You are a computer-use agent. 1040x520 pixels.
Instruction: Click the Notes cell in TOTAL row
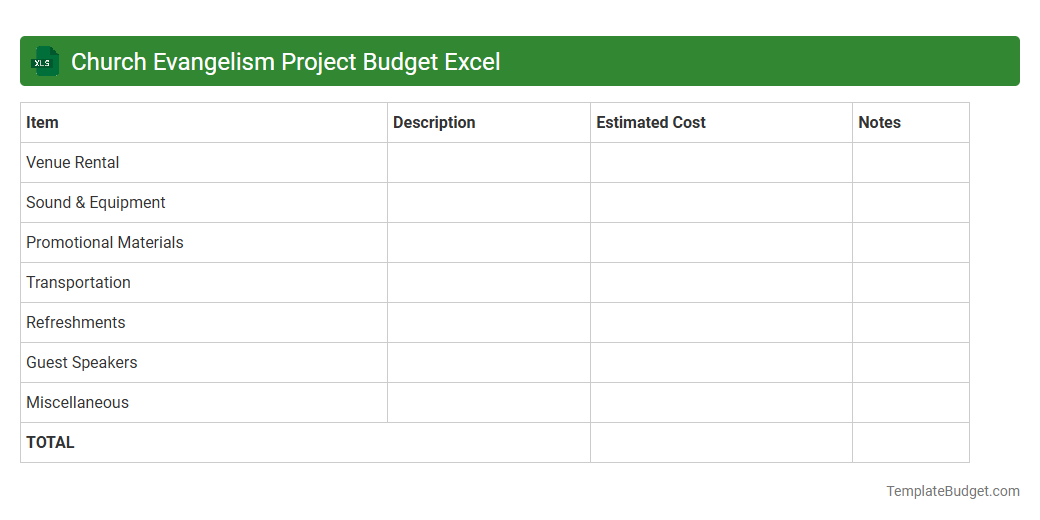[x=911, y=443]
